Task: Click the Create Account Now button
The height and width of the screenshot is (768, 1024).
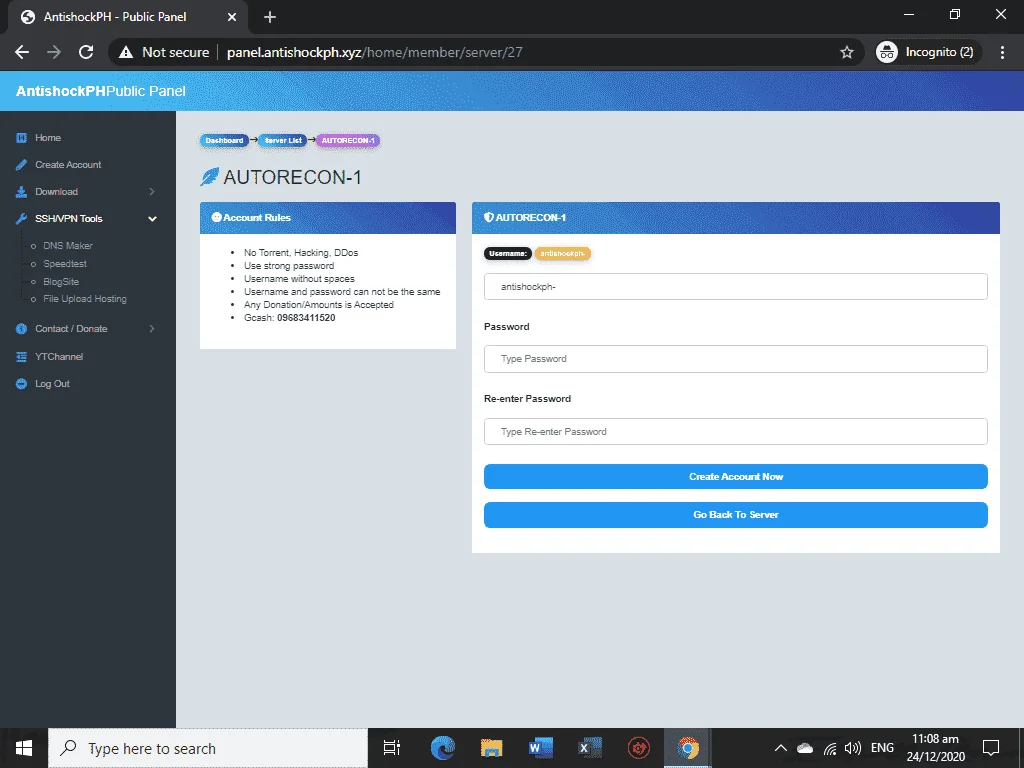Action: tap(735, 477)
